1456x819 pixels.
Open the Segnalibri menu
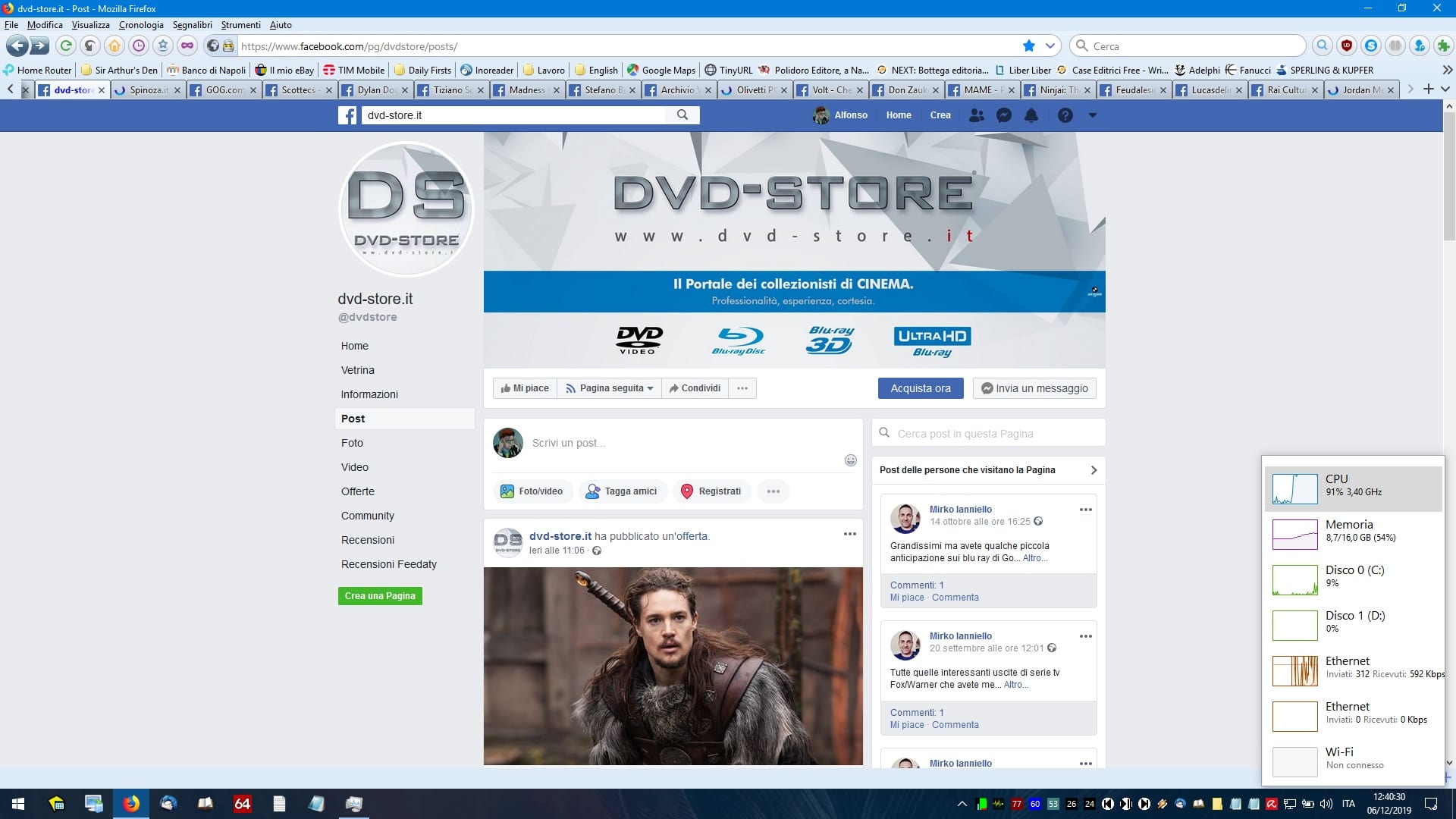(x=192, y=25)
